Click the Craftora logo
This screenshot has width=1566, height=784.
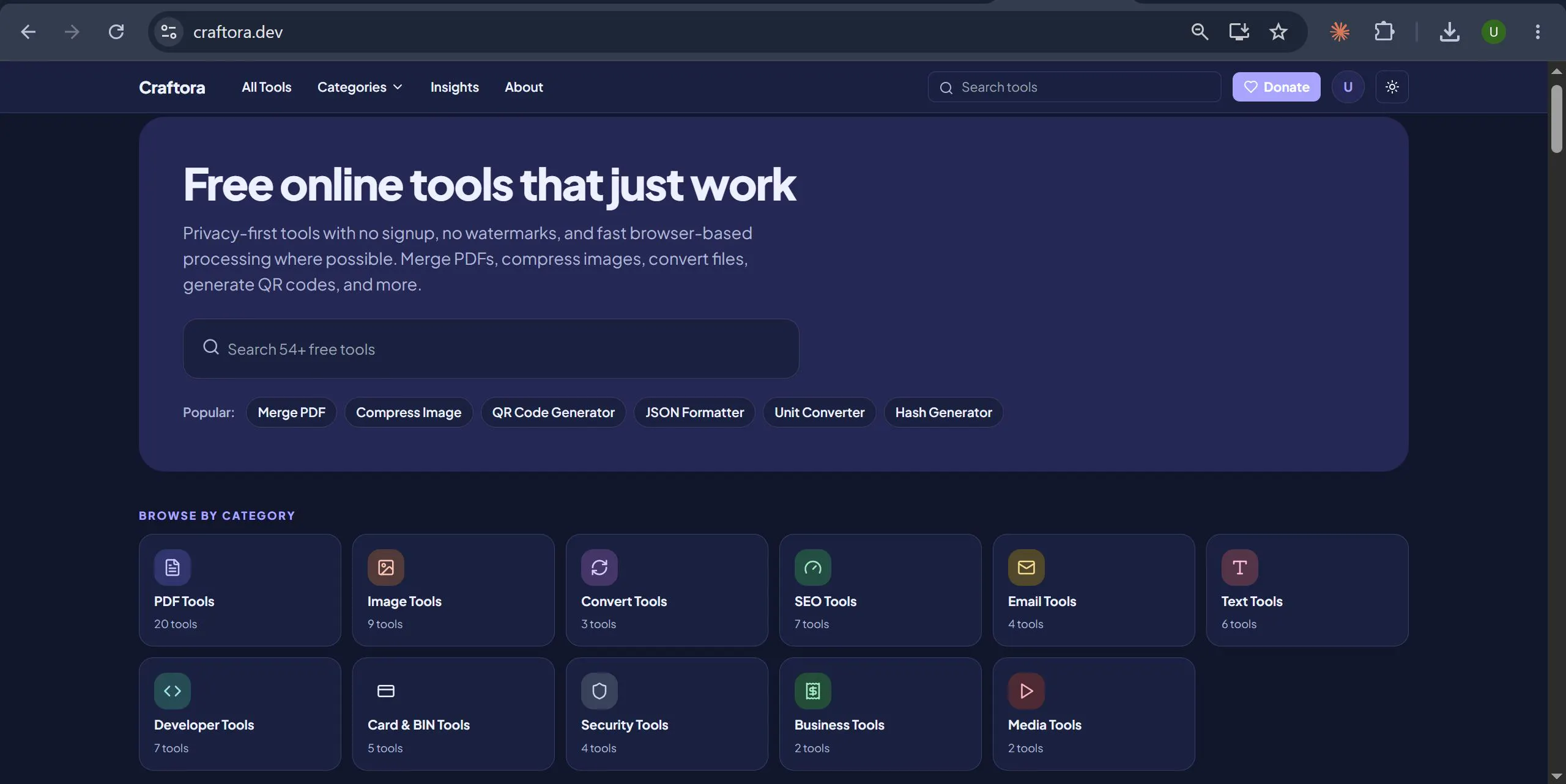(172, 87)
